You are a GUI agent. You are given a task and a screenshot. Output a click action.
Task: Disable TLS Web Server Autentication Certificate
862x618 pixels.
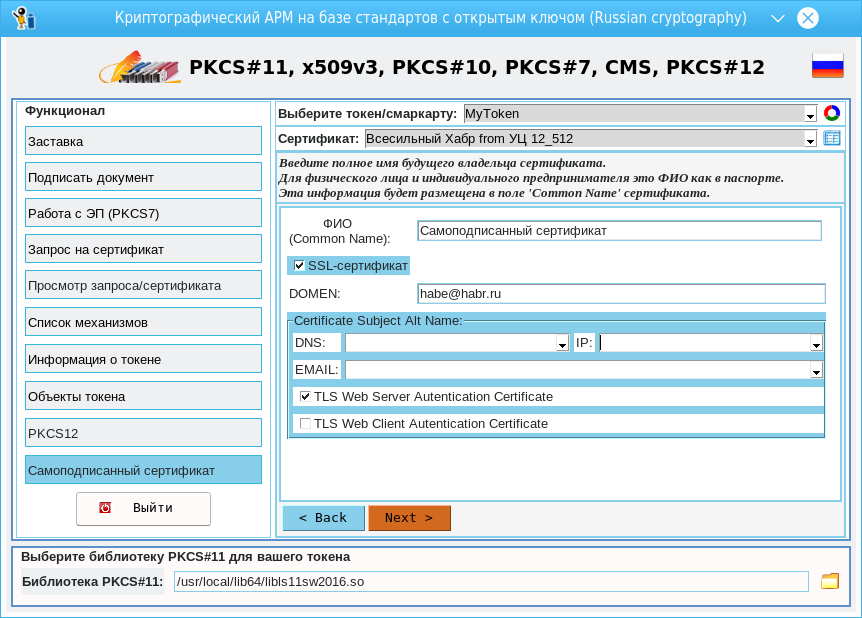point(306,396)
